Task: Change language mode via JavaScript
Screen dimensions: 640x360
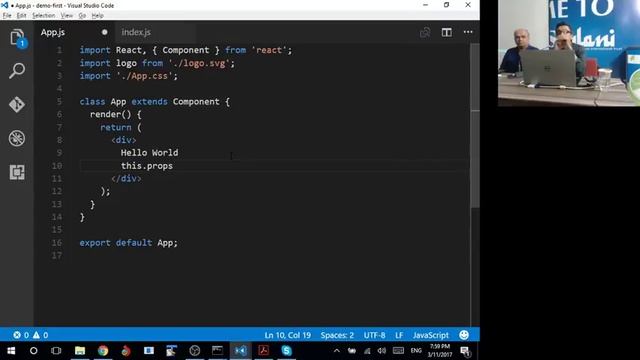Action: 431,335
